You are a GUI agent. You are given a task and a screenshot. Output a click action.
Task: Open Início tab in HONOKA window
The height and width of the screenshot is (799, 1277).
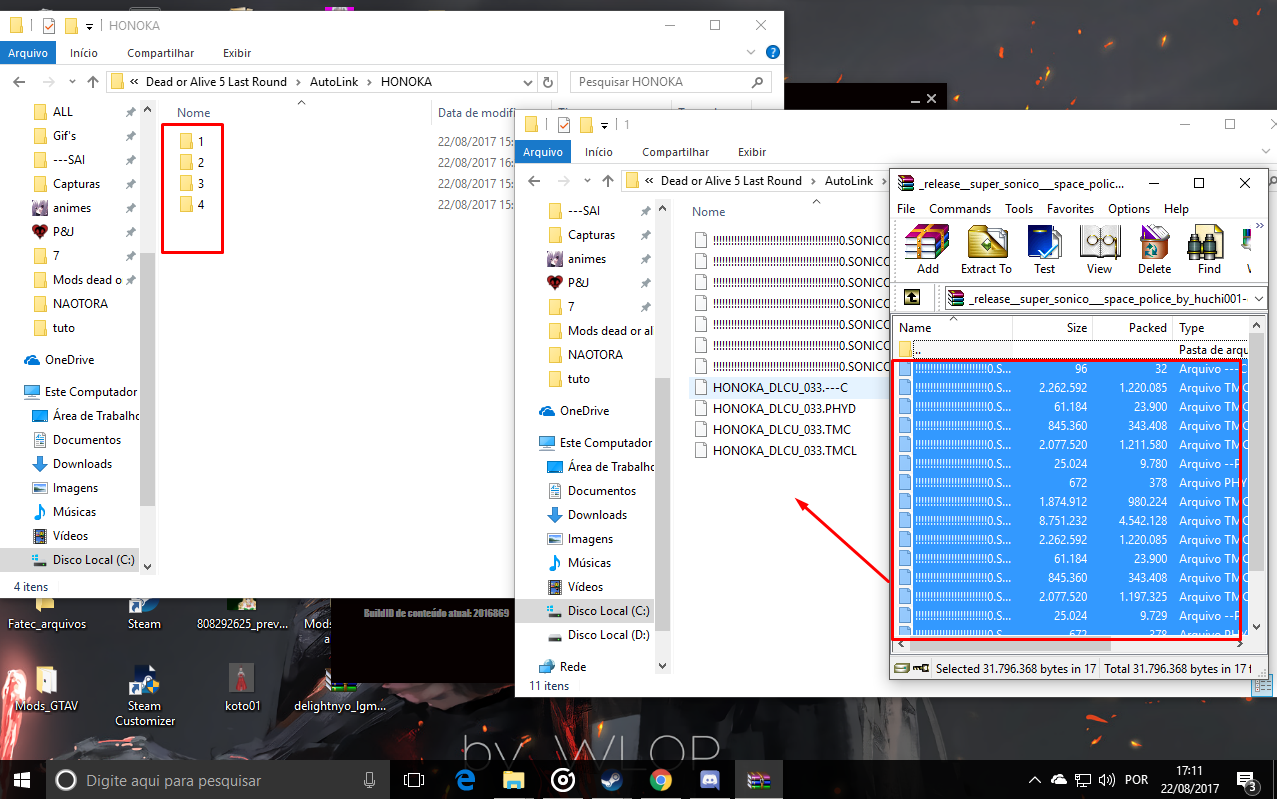[x=84, y=53]
